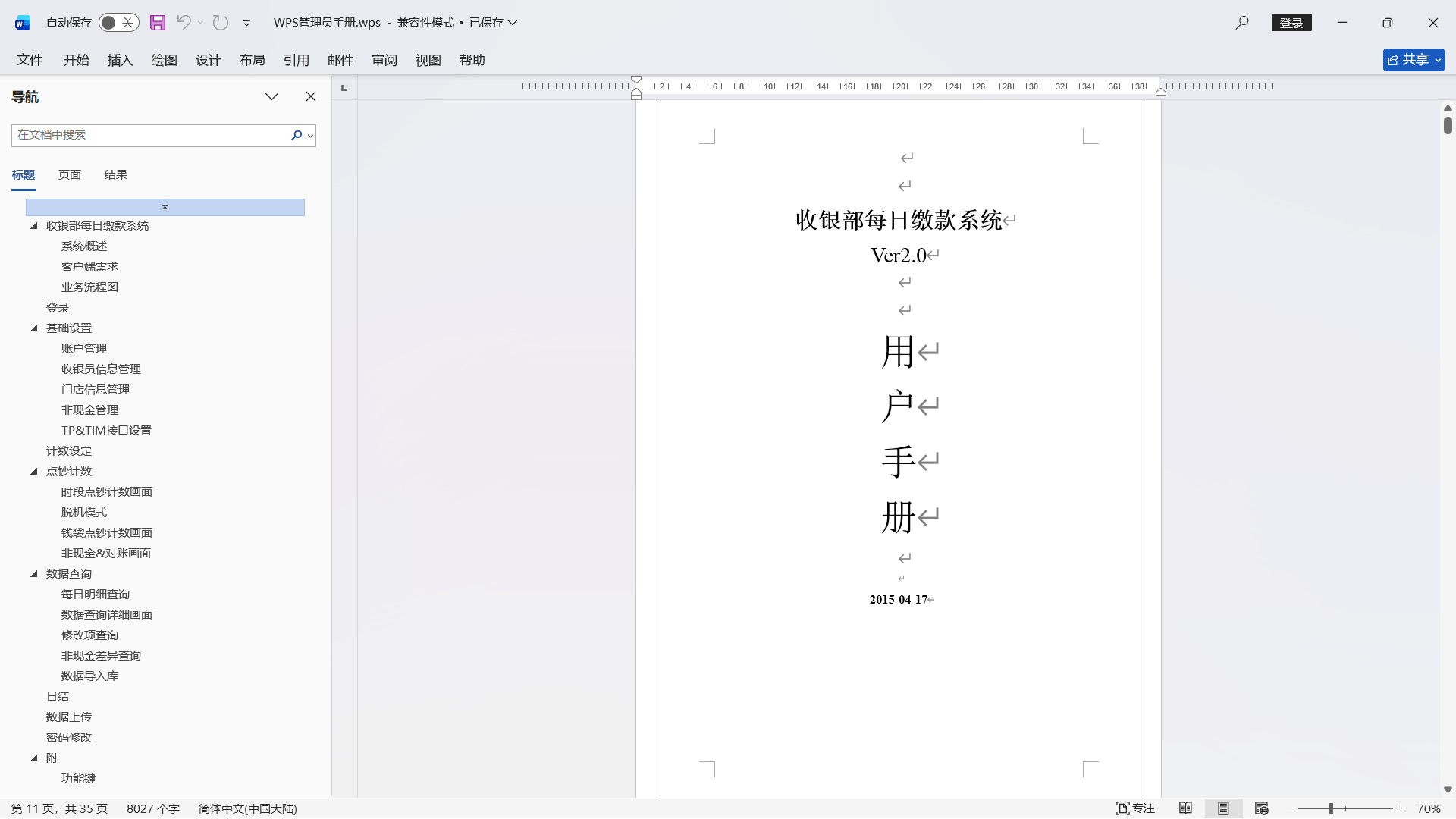This screenshot has height=819, width=1456.
Task: Click the Focus mode icon
Action: pyautogui.click(x=1135, y=808)
